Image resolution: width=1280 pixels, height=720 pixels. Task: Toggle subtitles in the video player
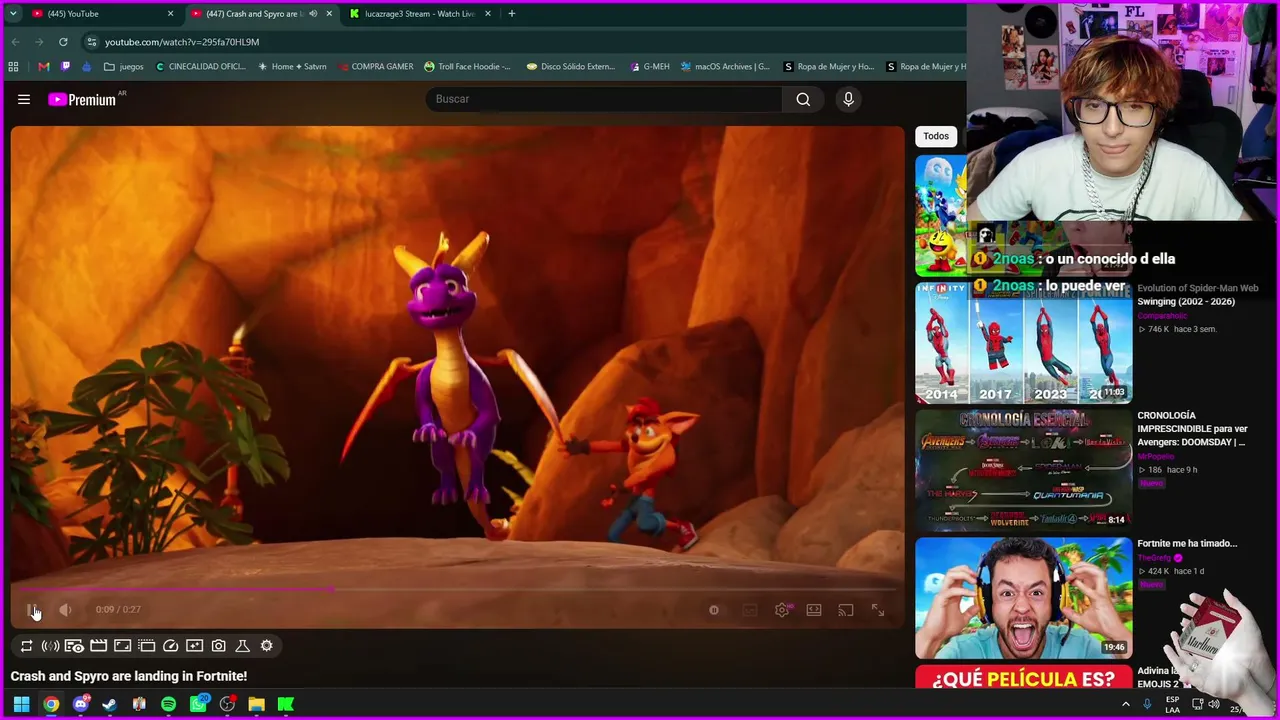tap(750, 610)
